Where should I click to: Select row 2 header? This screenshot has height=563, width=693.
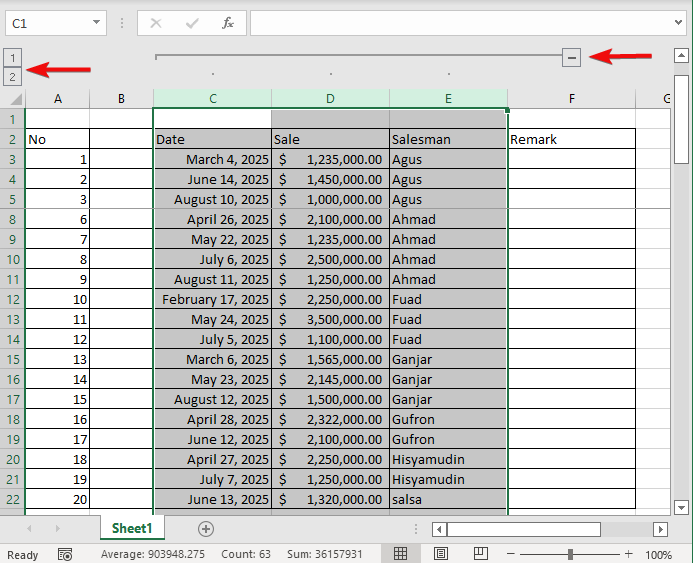(12, 140)
